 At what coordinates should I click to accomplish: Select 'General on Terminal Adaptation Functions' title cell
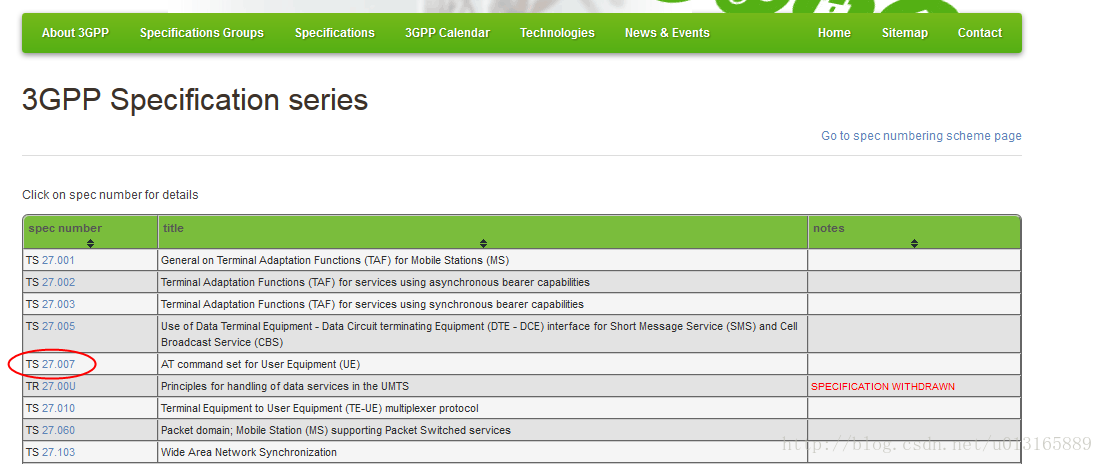click(x=483, y=260)
